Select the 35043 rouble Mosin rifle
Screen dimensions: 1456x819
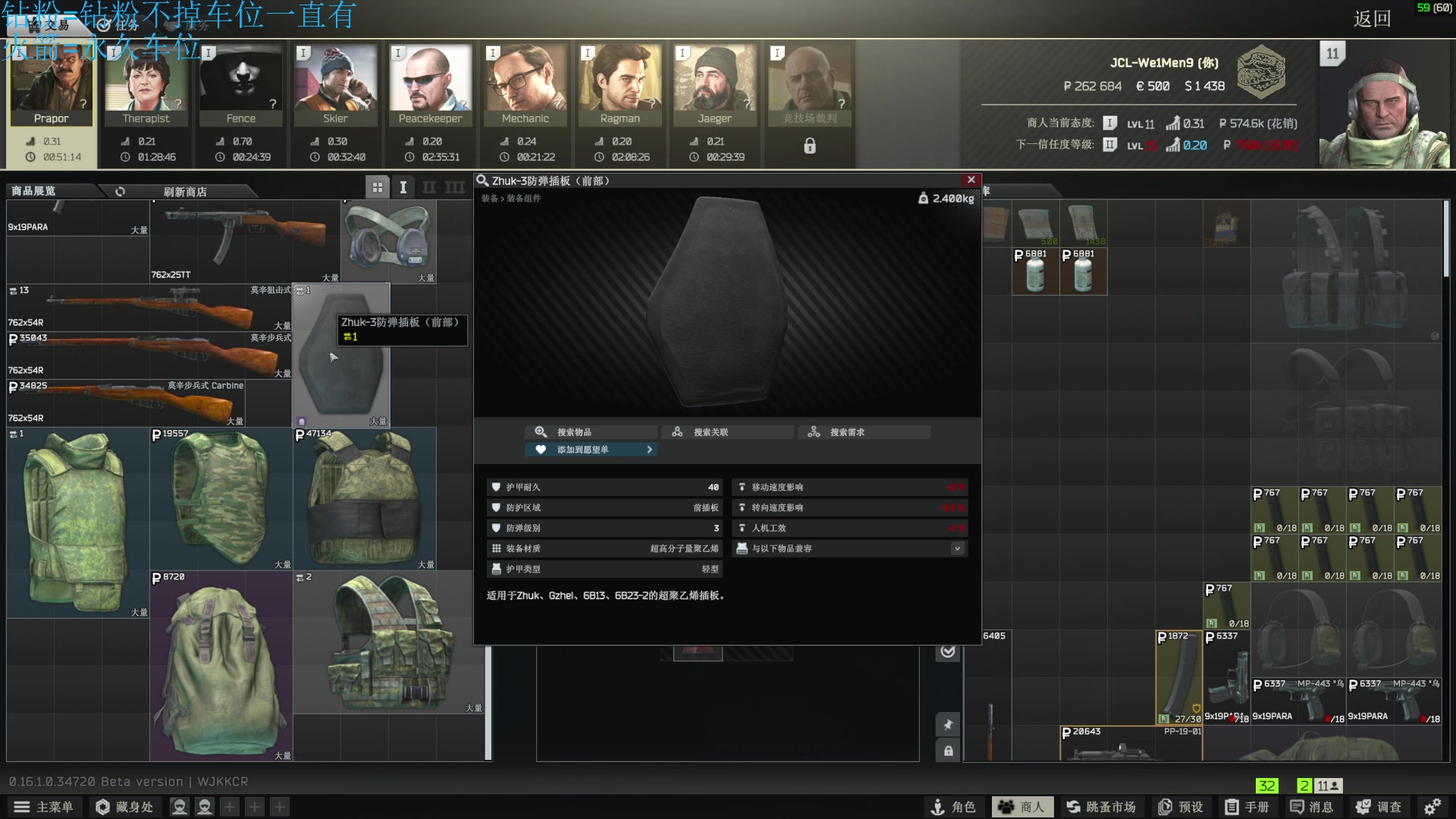coord(150,355)
